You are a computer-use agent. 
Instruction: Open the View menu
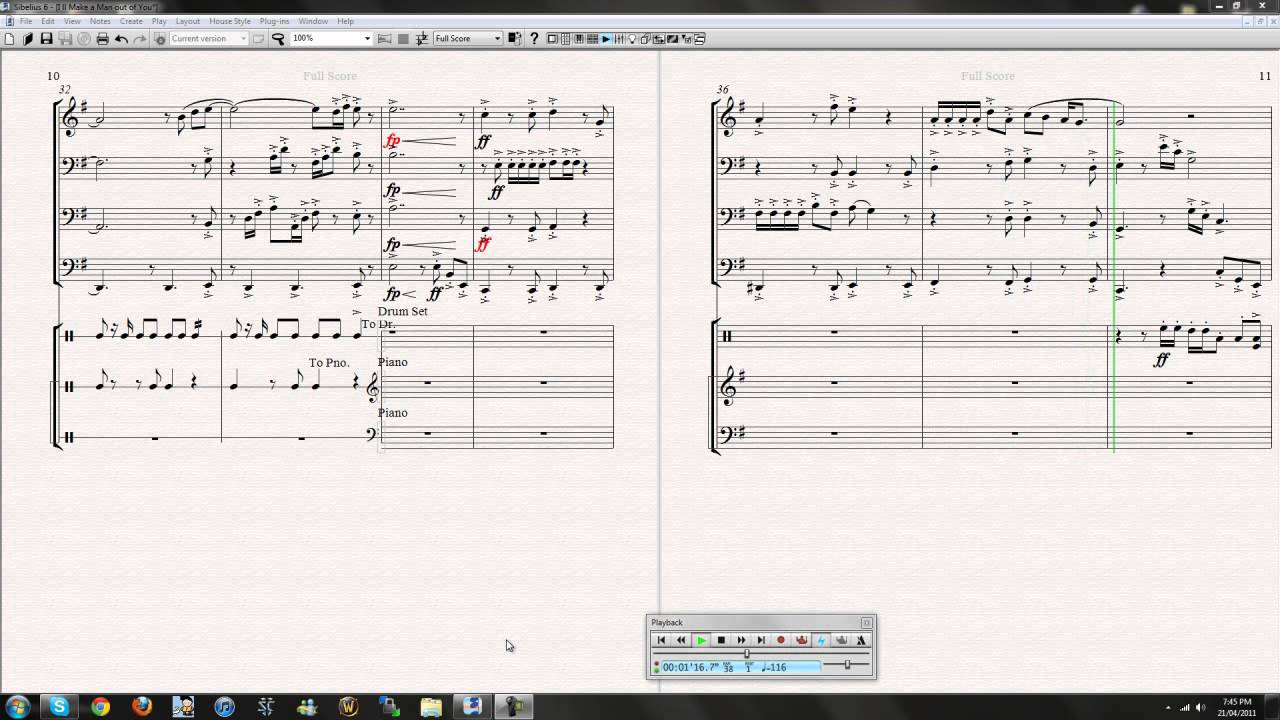tap(72, 21)
